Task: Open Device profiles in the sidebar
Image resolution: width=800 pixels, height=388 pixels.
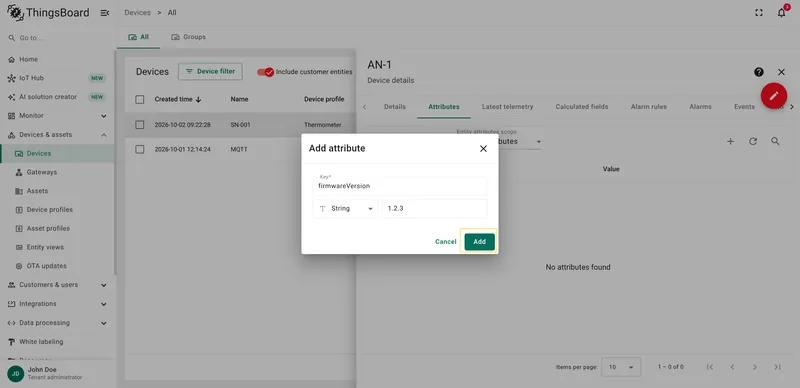Action: click(49, 210)
